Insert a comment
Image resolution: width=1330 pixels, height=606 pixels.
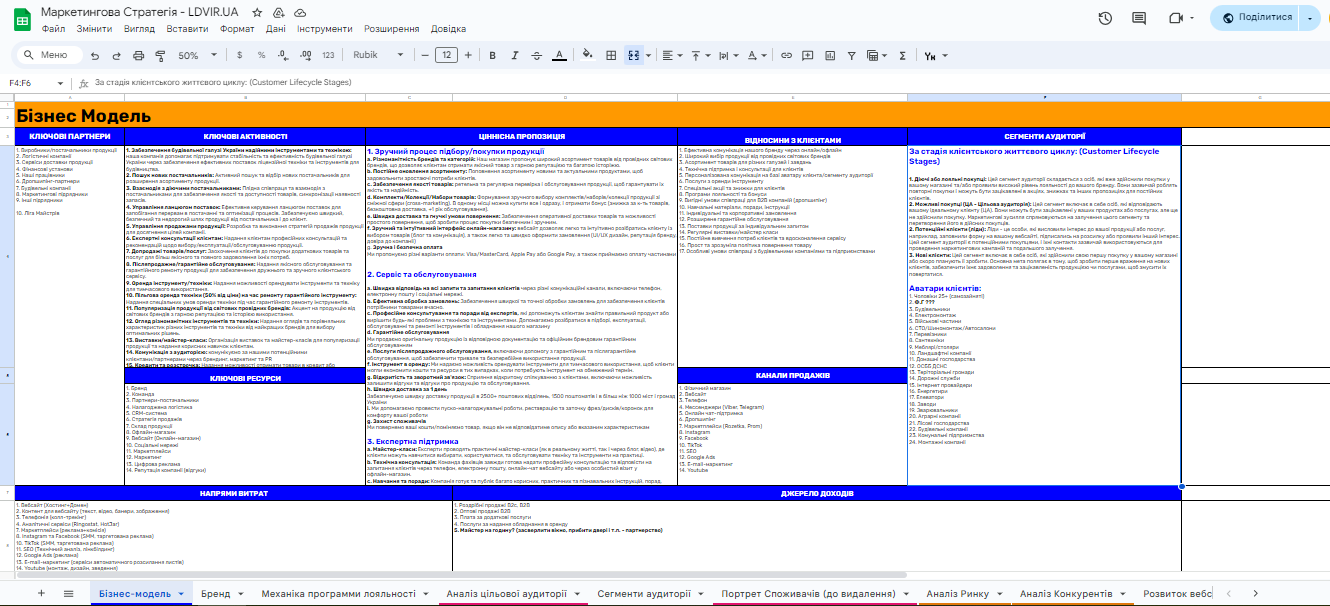tap(810, 55)
